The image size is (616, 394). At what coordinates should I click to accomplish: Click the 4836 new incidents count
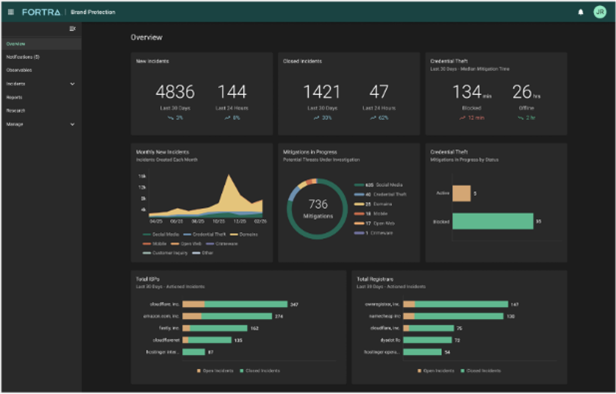point(175,92)
